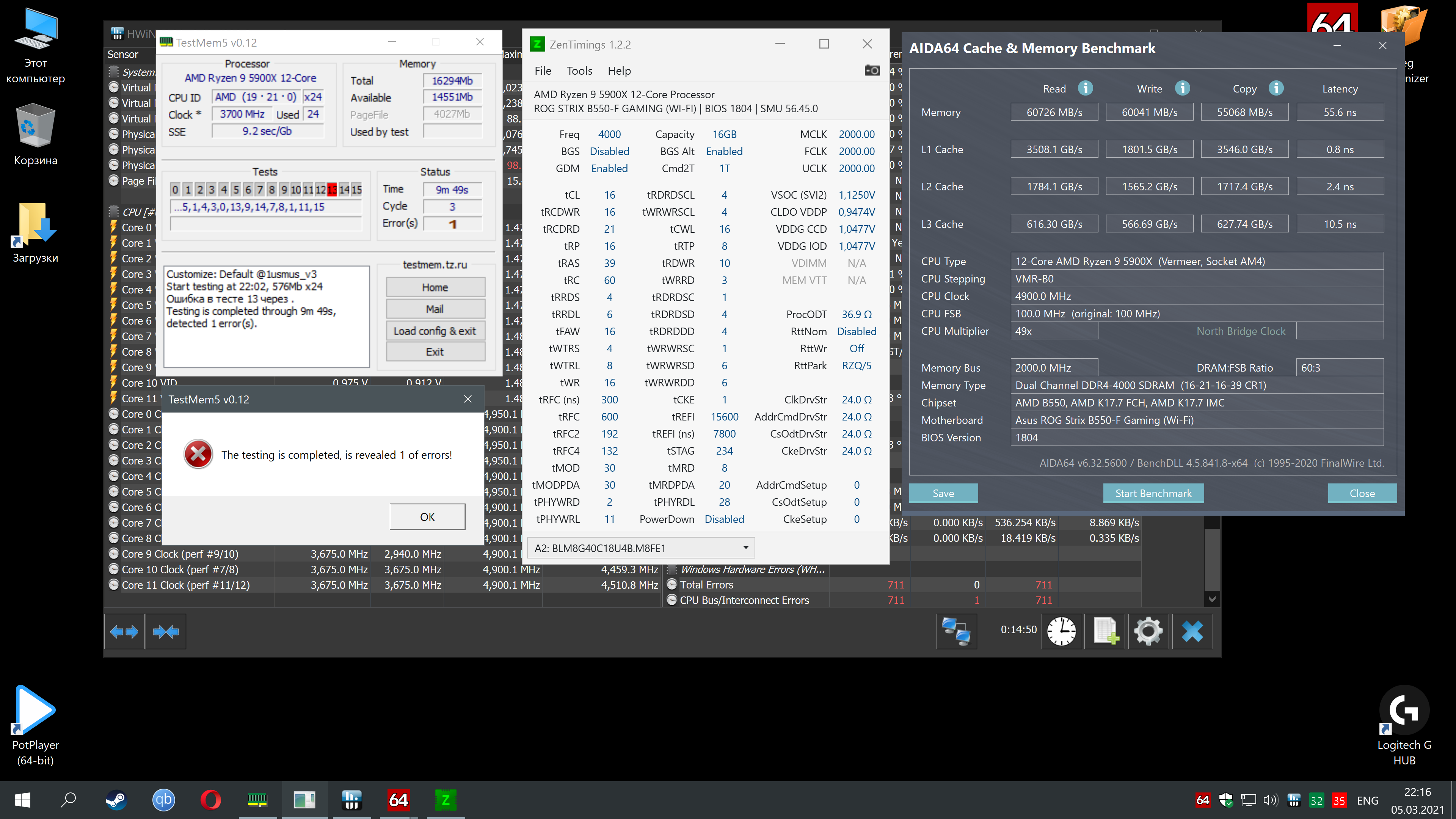Click HWiNFO reset clock icon
The height and width of the screenshot is (819, 1456).
(1062, 631)
